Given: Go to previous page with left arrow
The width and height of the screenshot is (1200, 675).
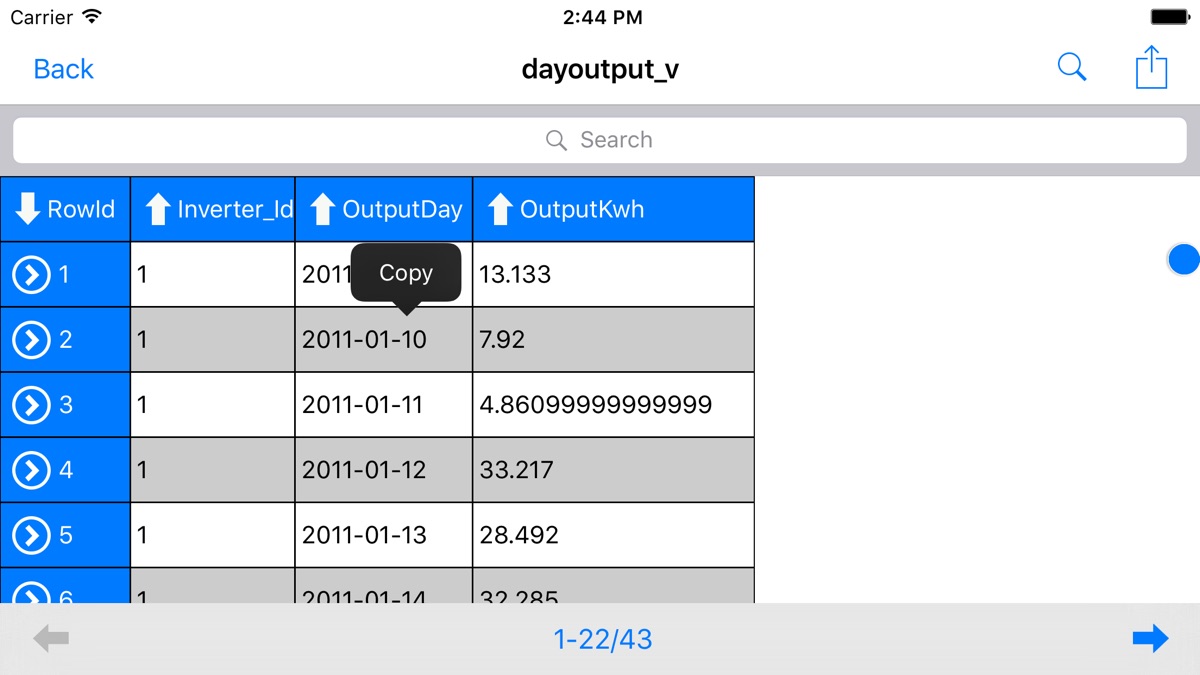Looking at the screenshot, I should pos(51,639).
